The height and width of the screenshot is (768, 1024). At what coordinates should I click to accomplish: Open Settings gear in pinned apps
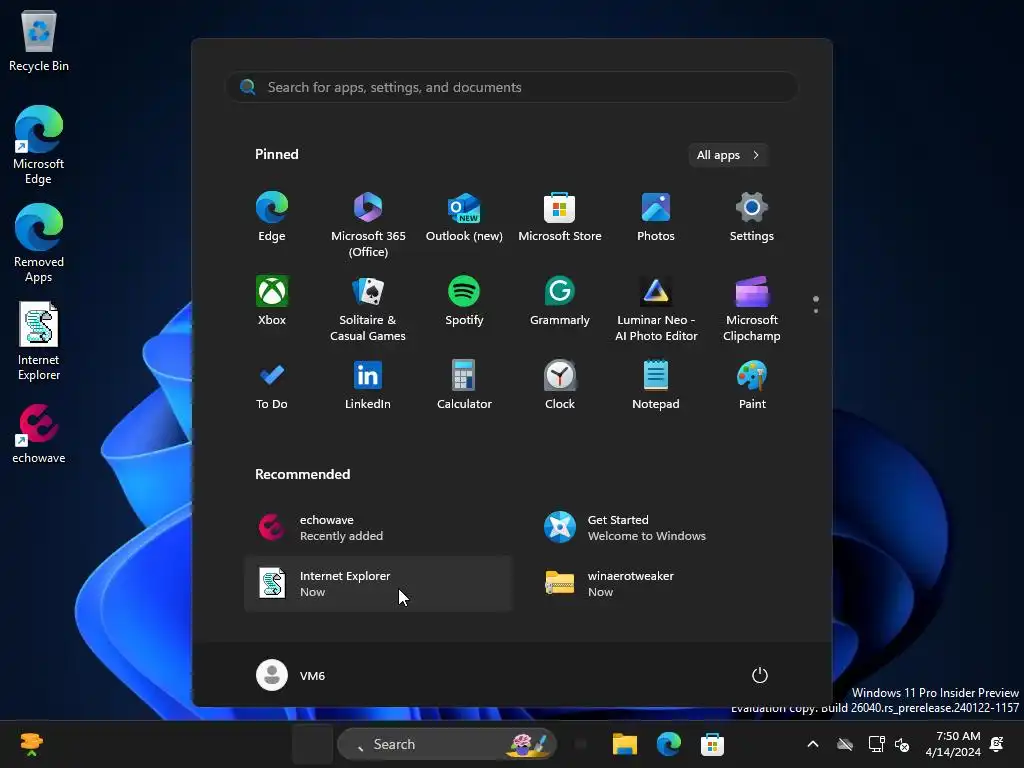point(752,217)
